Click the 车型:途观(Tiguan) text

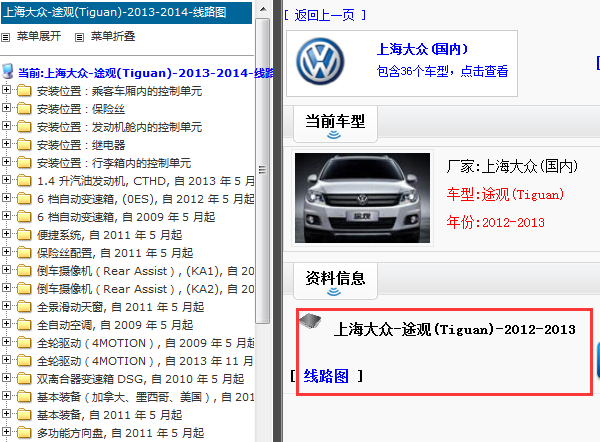505,194
